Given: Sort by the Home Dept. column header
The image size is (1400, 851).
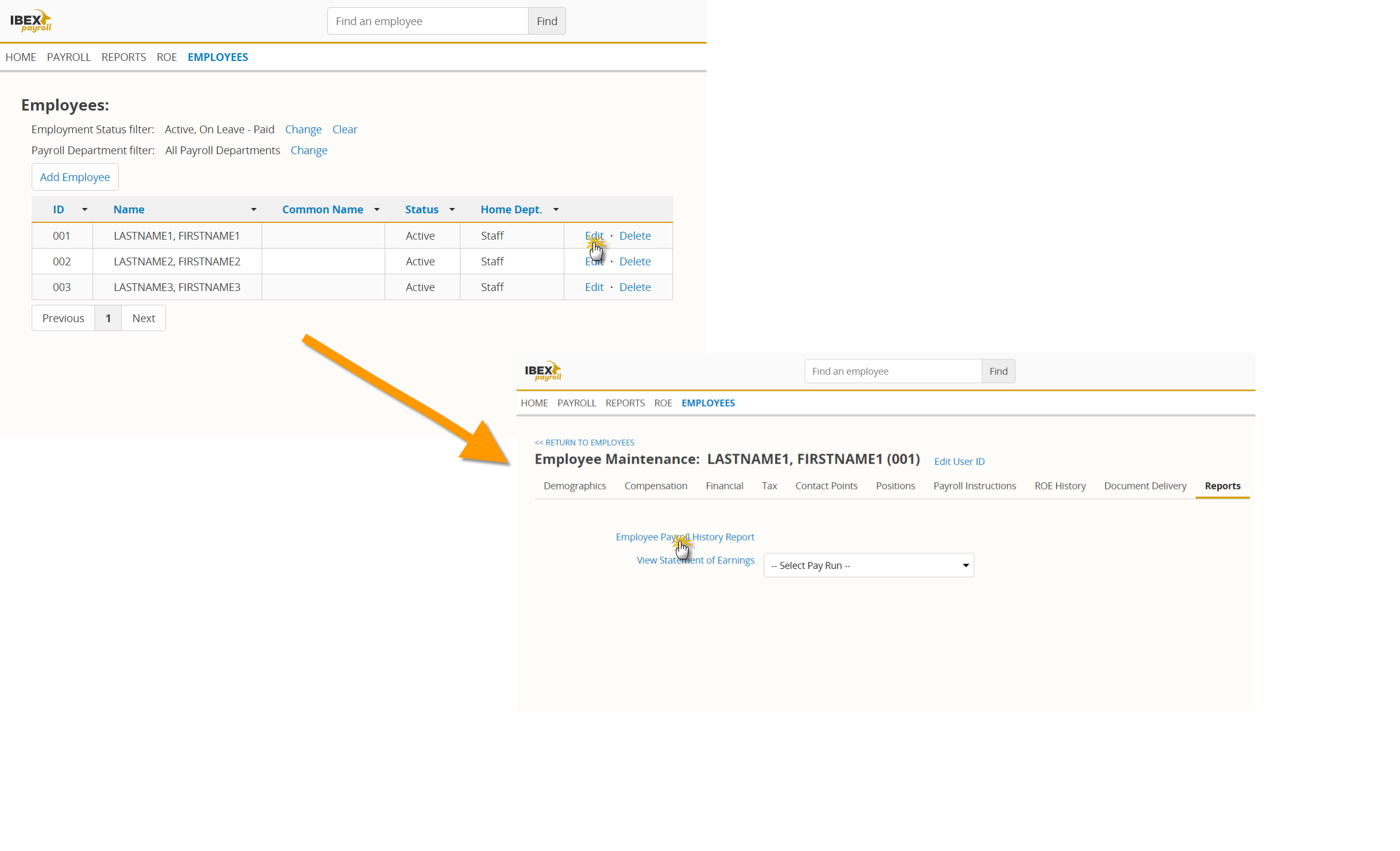Looking at the screenshot, I should point(511,210).
